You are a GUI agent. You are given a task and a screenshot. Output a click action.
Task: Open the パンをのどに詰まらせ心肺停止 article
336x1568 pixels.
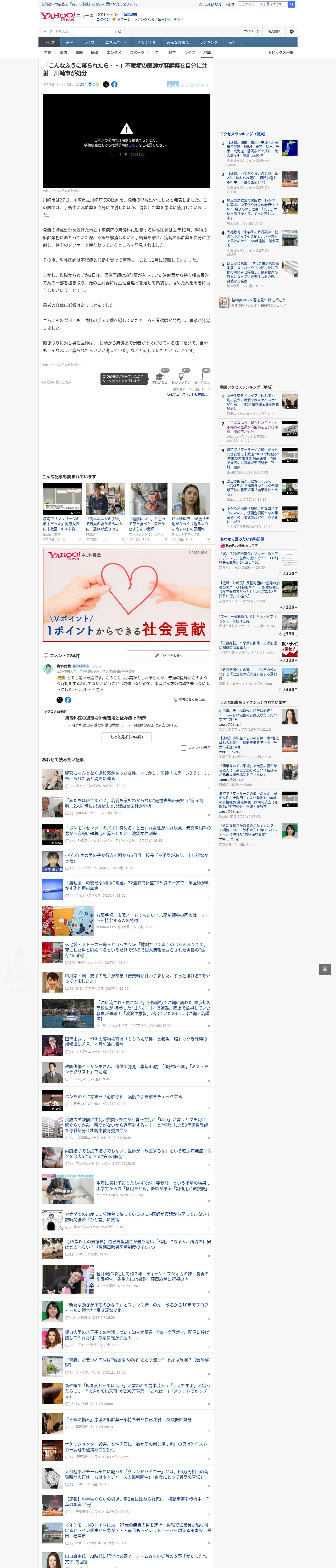(124, 1096)
